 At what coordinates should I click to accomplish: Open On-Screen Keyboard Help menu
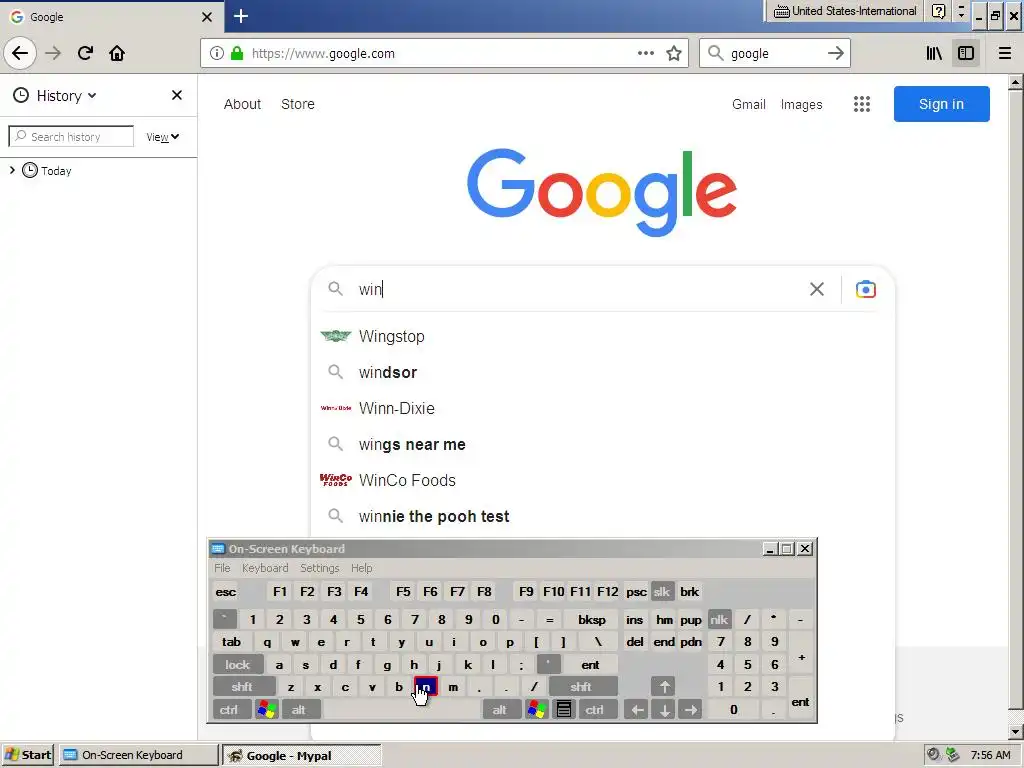tap(361, 568)
